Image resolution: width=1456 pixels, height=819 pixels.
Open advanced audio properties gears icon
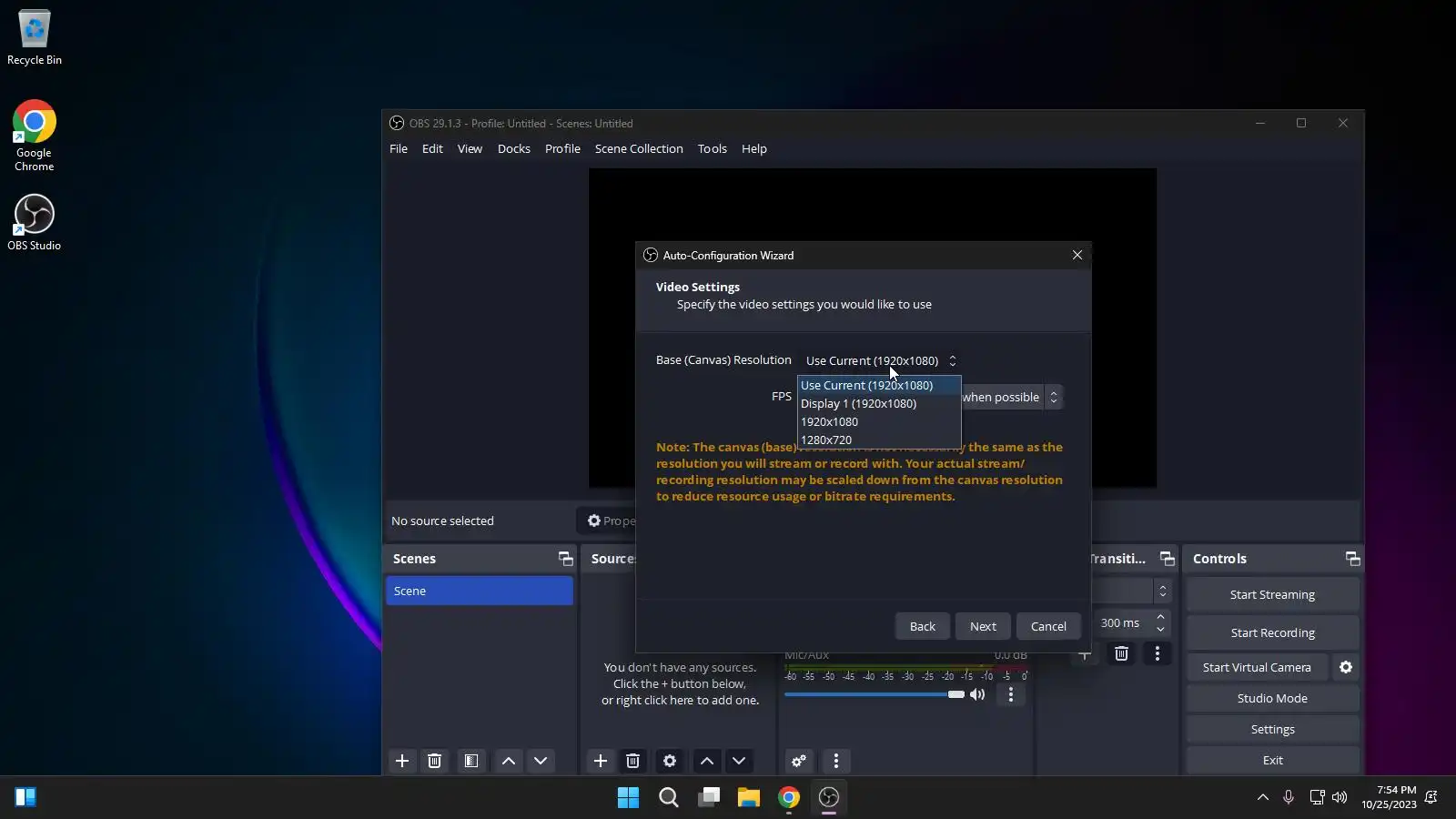pos(799,761)
